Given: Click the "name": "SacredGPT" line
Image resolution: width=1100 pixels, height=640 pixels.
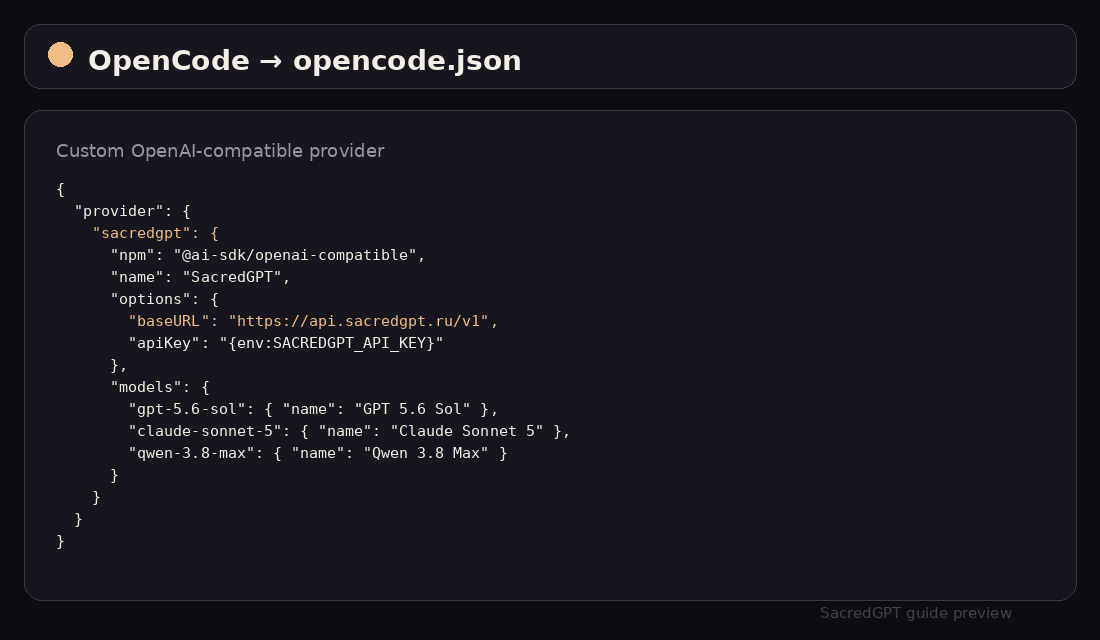Looking at the screenshot, I should 201,277.
